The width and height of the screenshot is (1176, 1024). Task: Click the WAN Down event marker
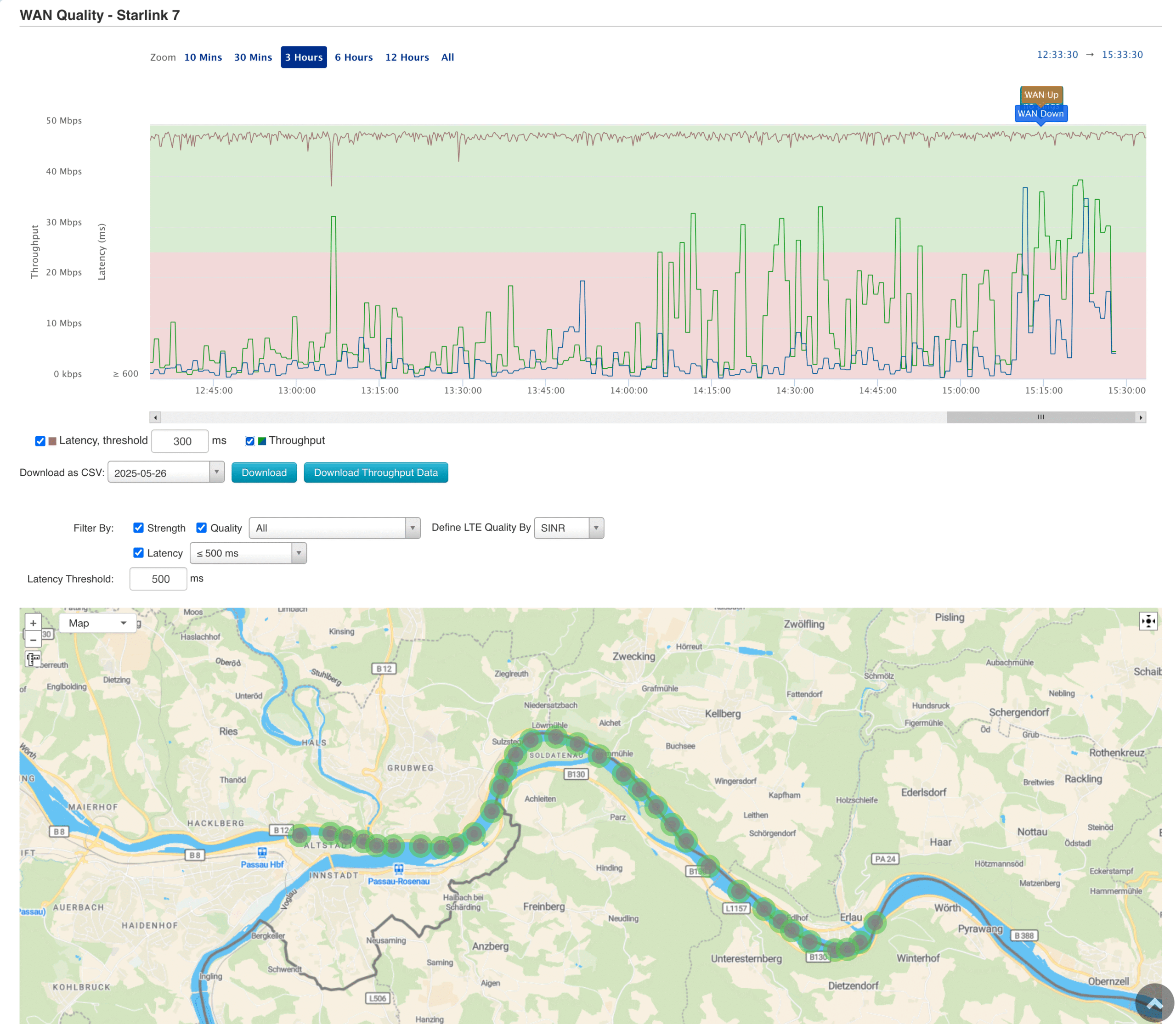click(1041, 114)
